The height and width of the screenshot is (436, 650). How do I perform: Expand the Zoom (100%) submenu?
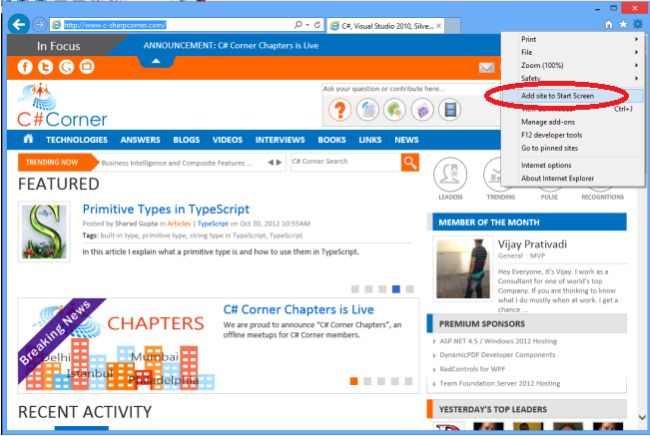pos(573,65)
